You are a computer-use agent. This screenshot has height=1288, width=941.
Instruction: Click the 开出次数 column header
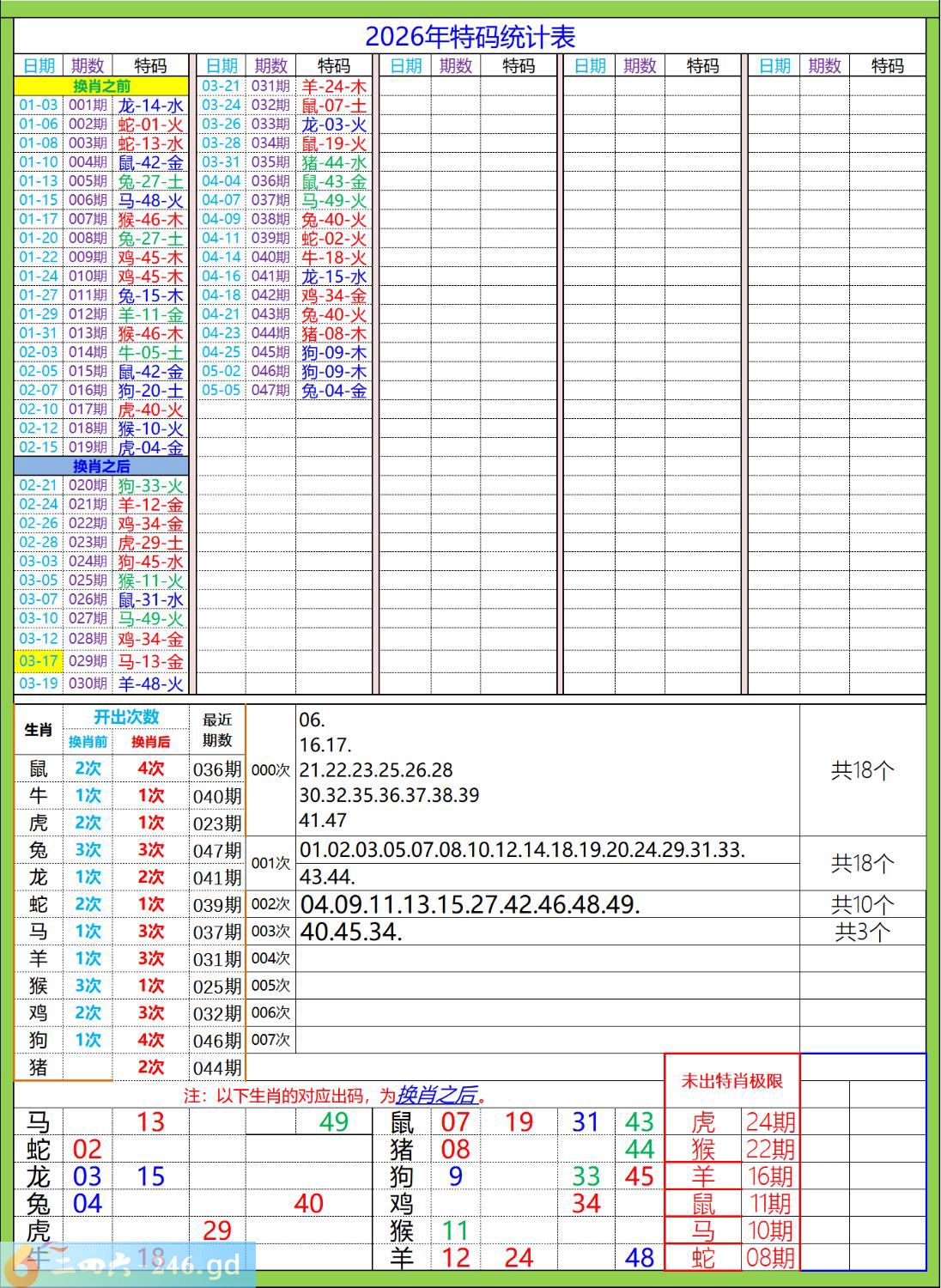tap(126, 717)
